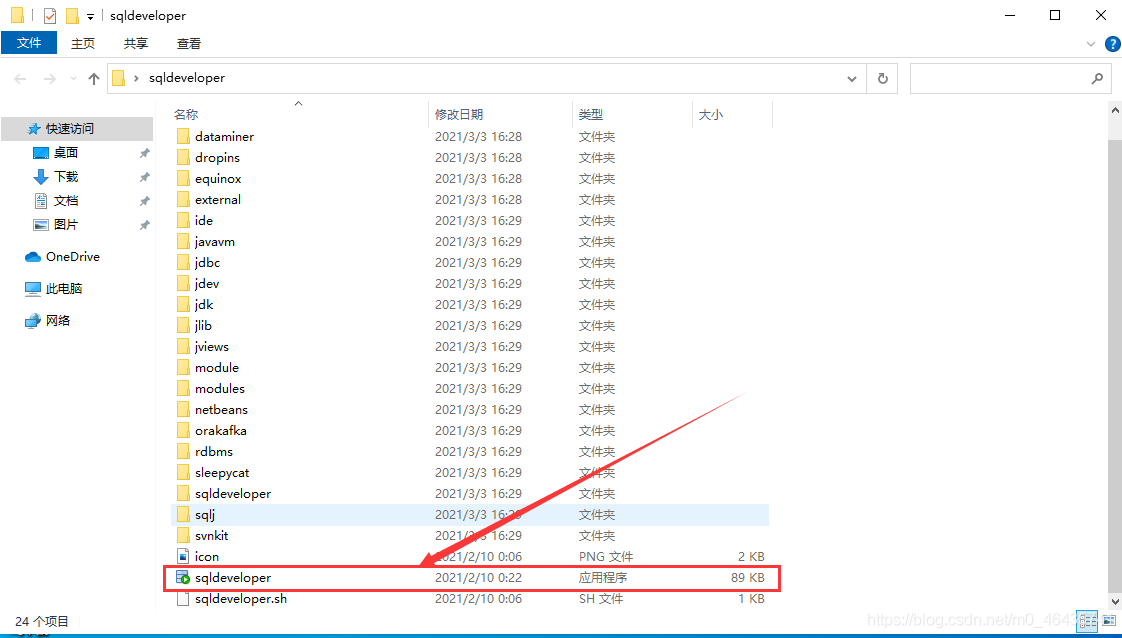Click the 89 KB size cell
This screenshot has height=638, width=1122.
(x=748, y=577)
